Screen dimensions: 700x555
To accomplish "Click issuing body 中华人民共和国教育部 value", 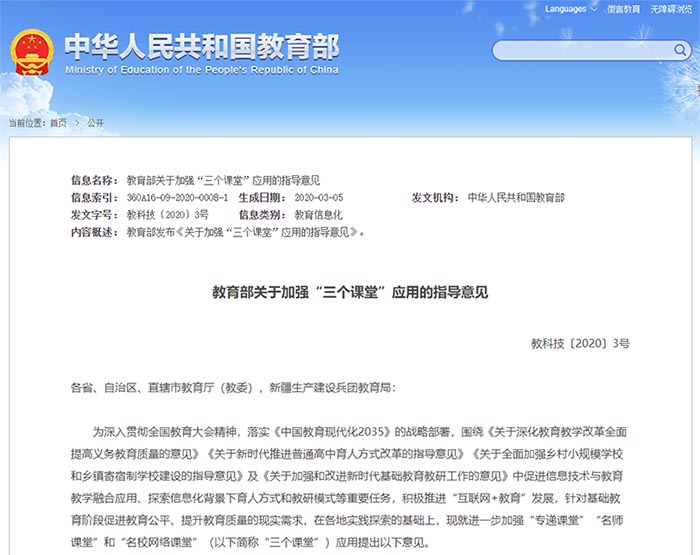I will [x=516, y=198].
